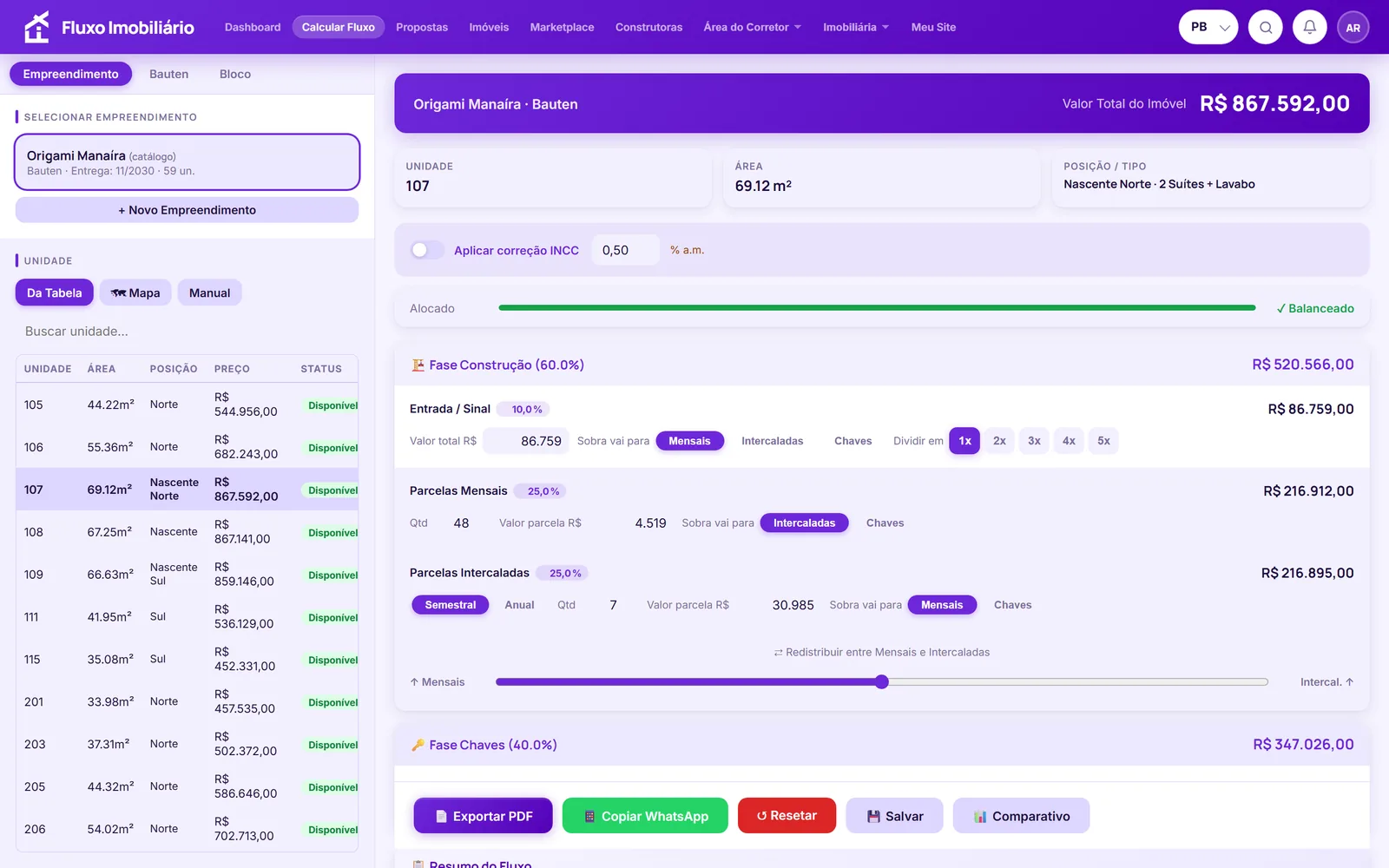Image resolution: width=1389 pixels, height=868 pixels.
Task: Select unit 108 row
Action: pos(187,532)
